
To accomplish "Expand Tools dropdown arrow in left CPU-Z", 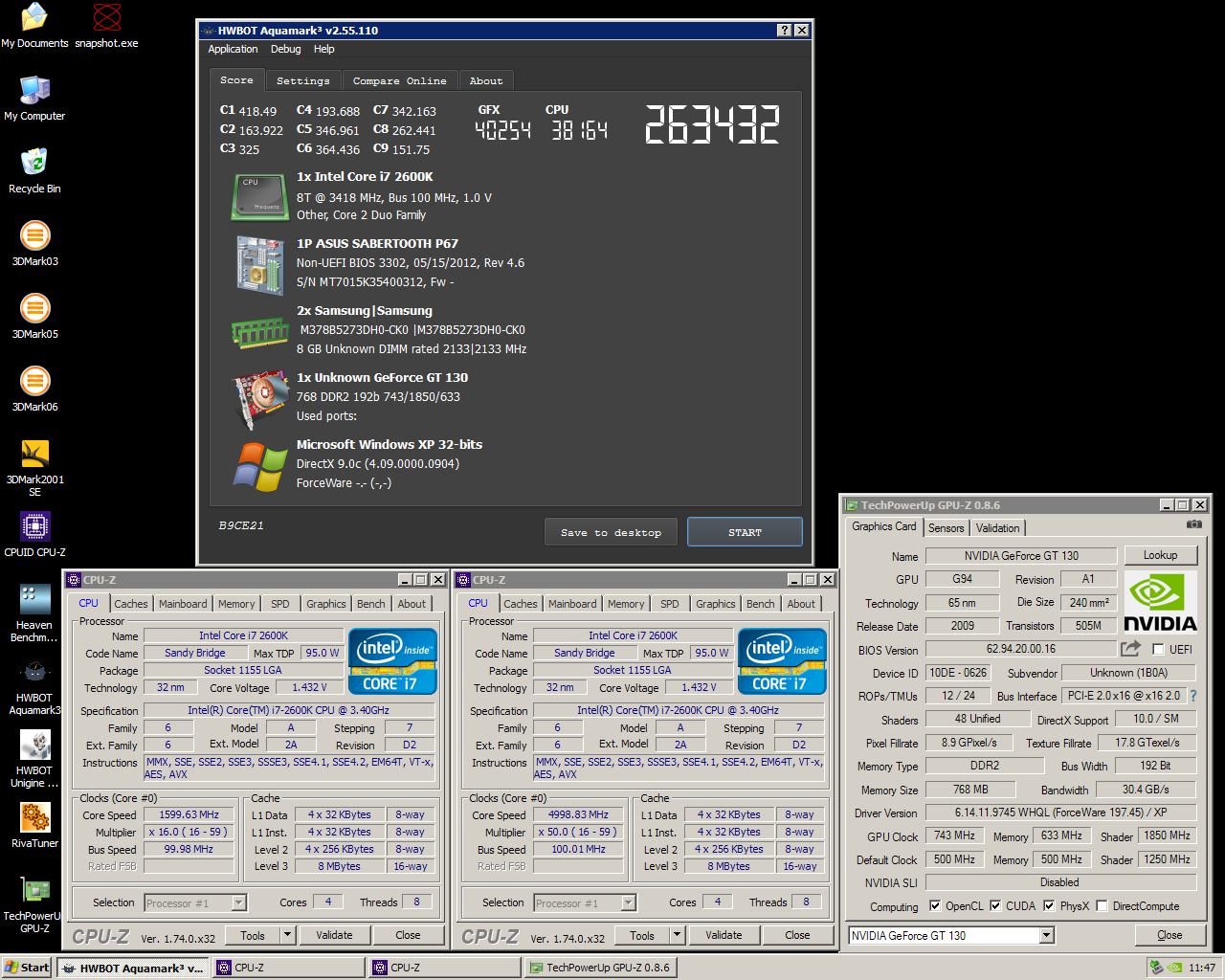I will pos(286,935).
